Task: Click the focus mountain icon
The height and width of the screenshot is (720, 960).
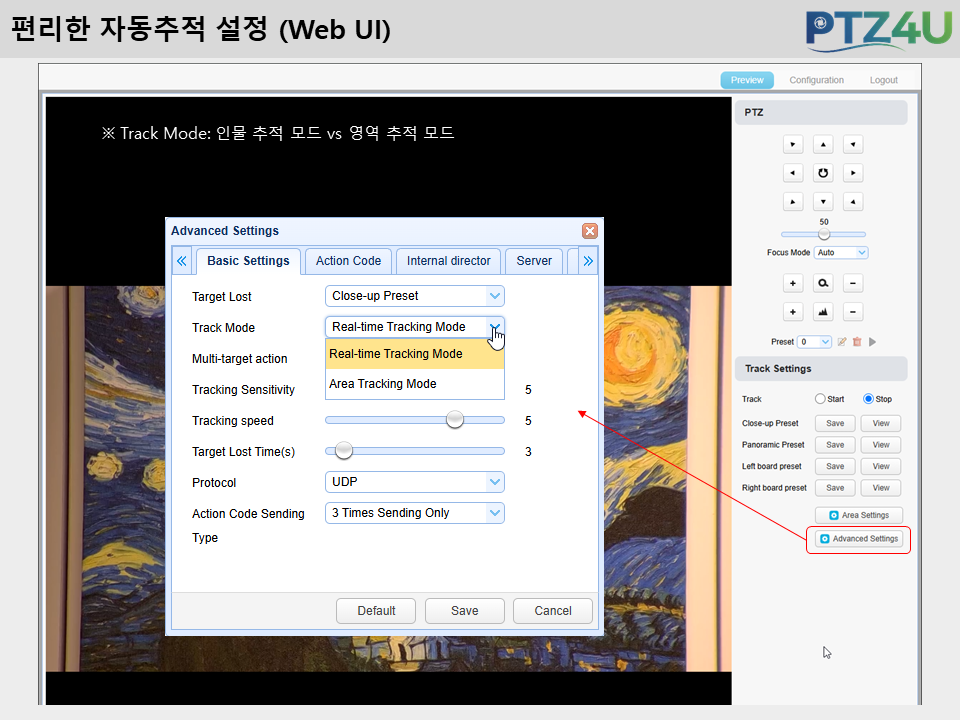Action: coord(823,312)
